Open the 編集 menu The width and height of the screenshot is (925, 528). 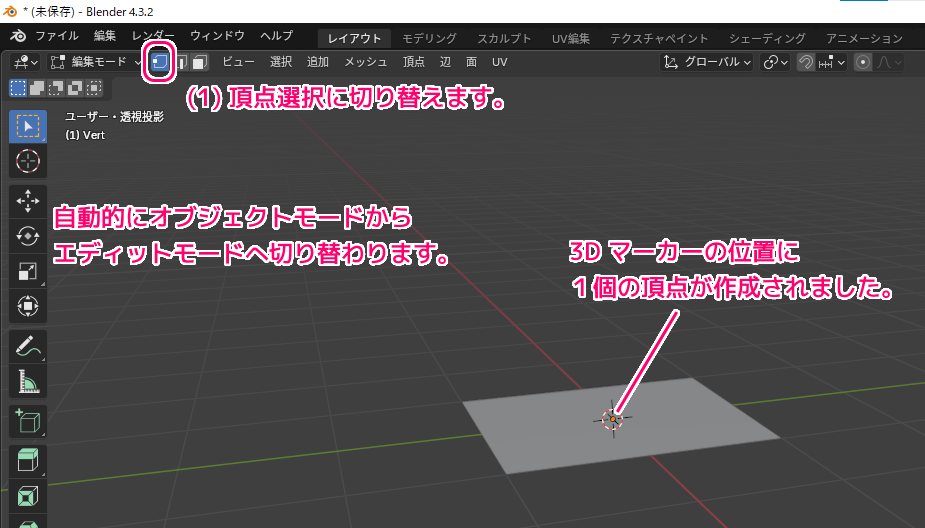point(104,36)
